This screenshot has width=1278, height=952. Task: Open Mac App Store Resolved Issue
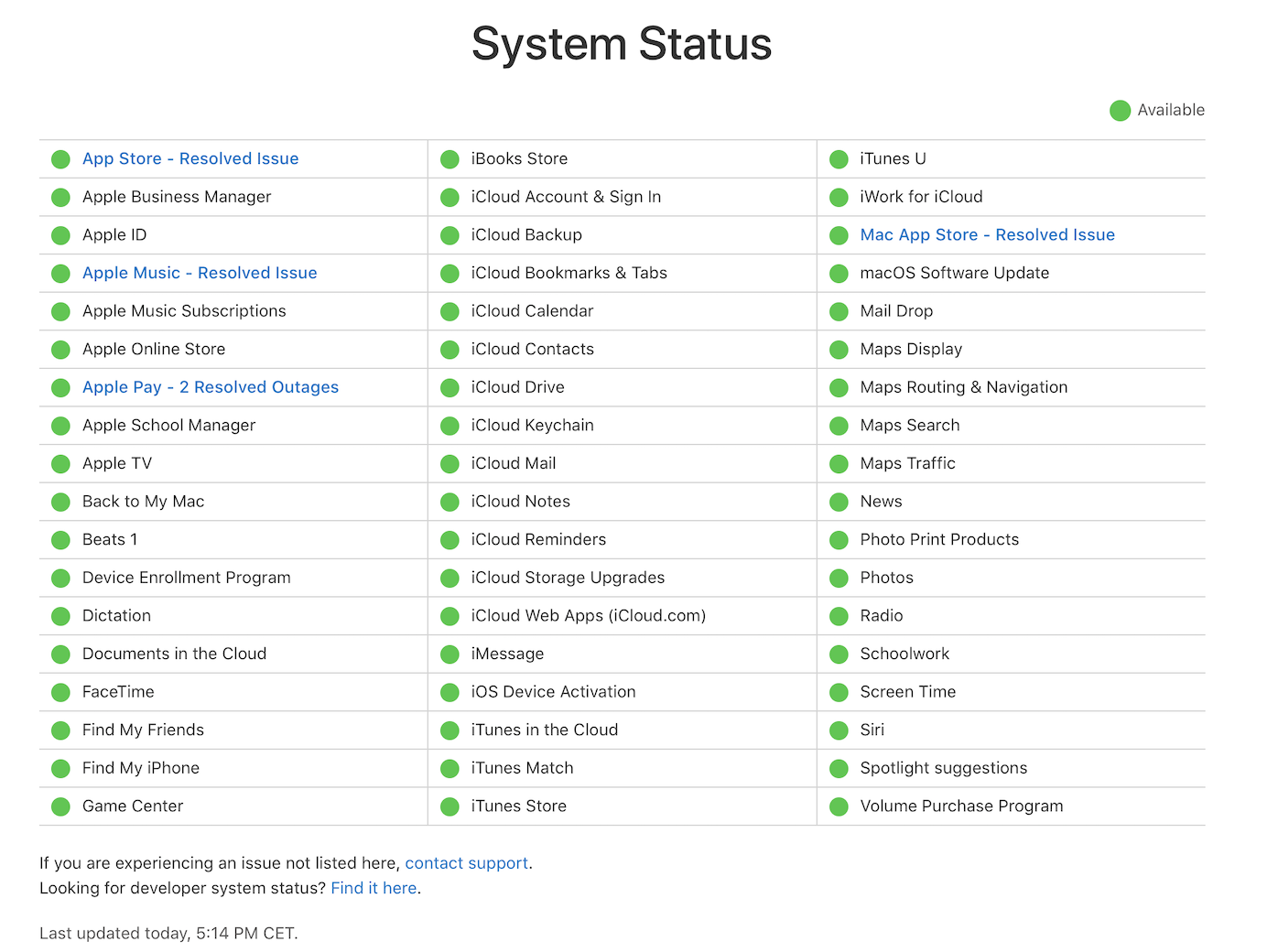pos(987,235)
